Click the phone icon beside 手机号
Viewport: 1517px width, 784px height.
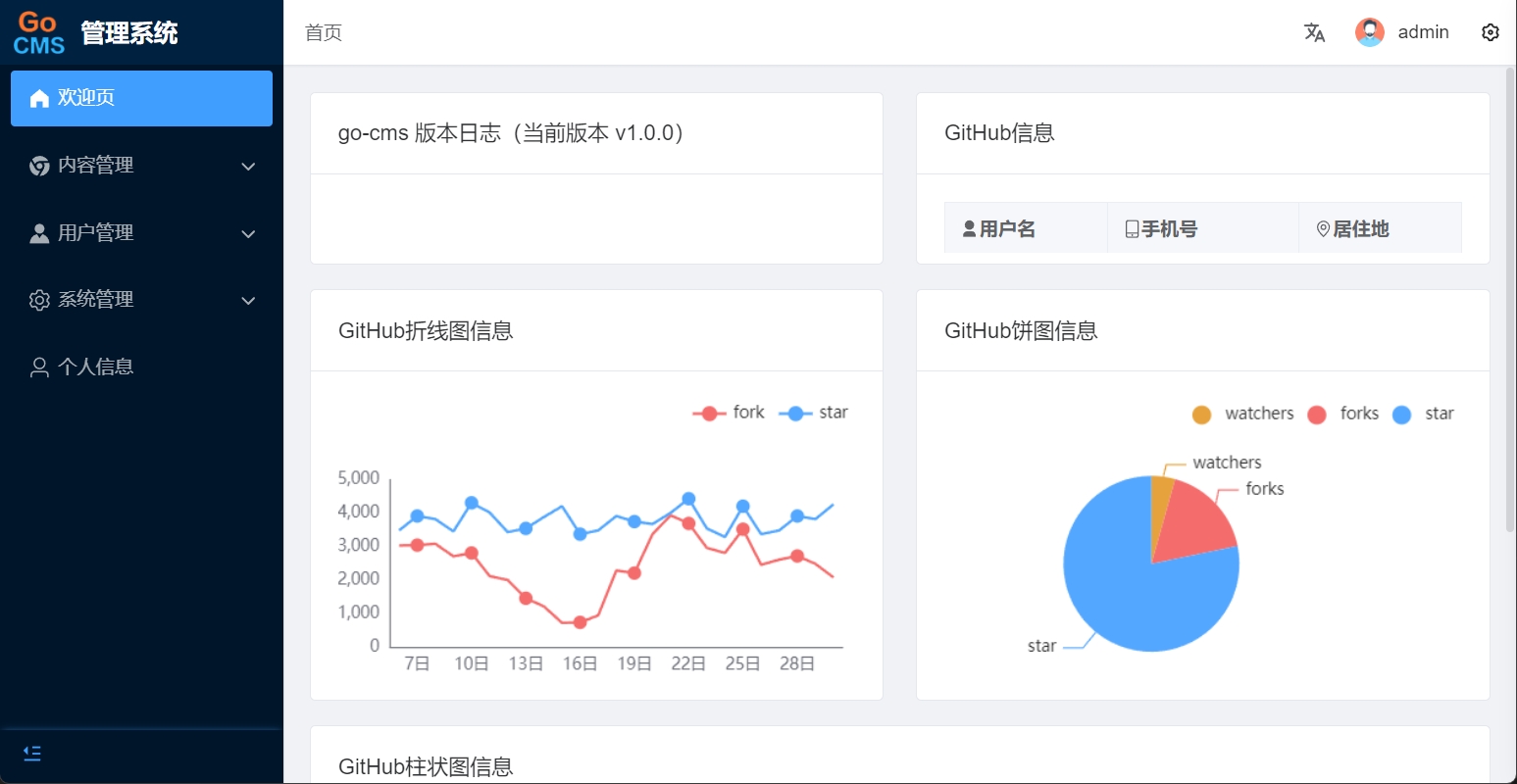[x=1132, y=229]
